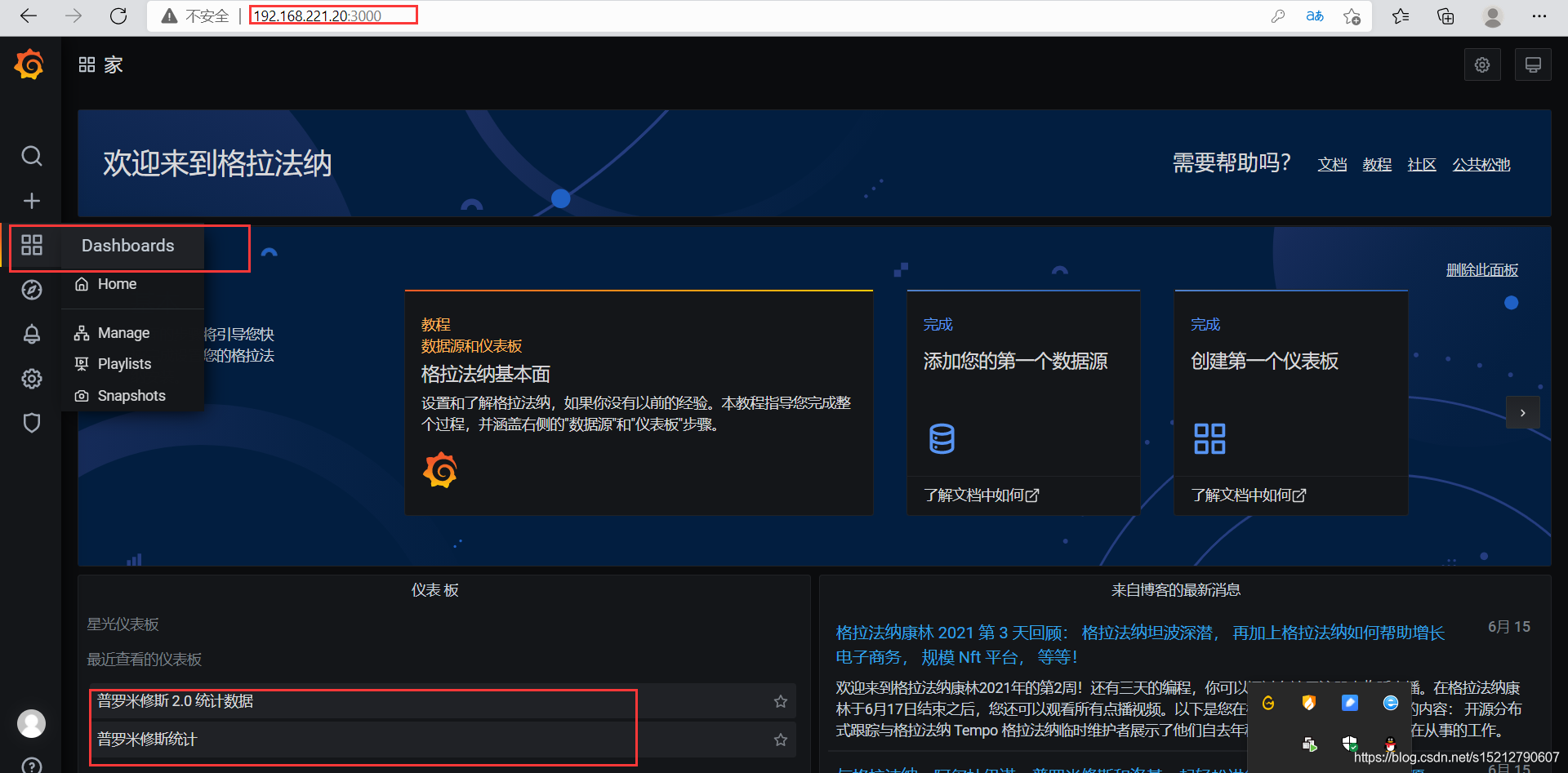Select Manage in the Dashboards menu
This screenshot has height=773, width=1568.
122,333
